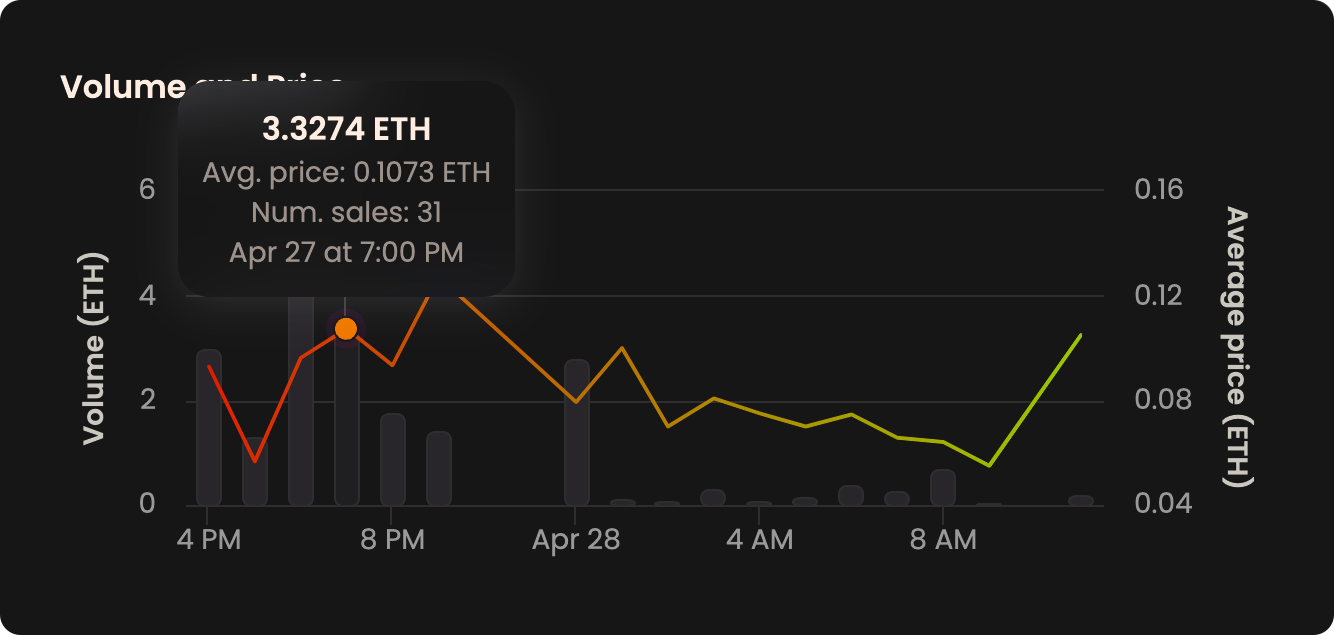Click "Num. sales: 31" in the tooltip
The height and width of the screenshot is (635, 1334).
click(x=346, y=212)
